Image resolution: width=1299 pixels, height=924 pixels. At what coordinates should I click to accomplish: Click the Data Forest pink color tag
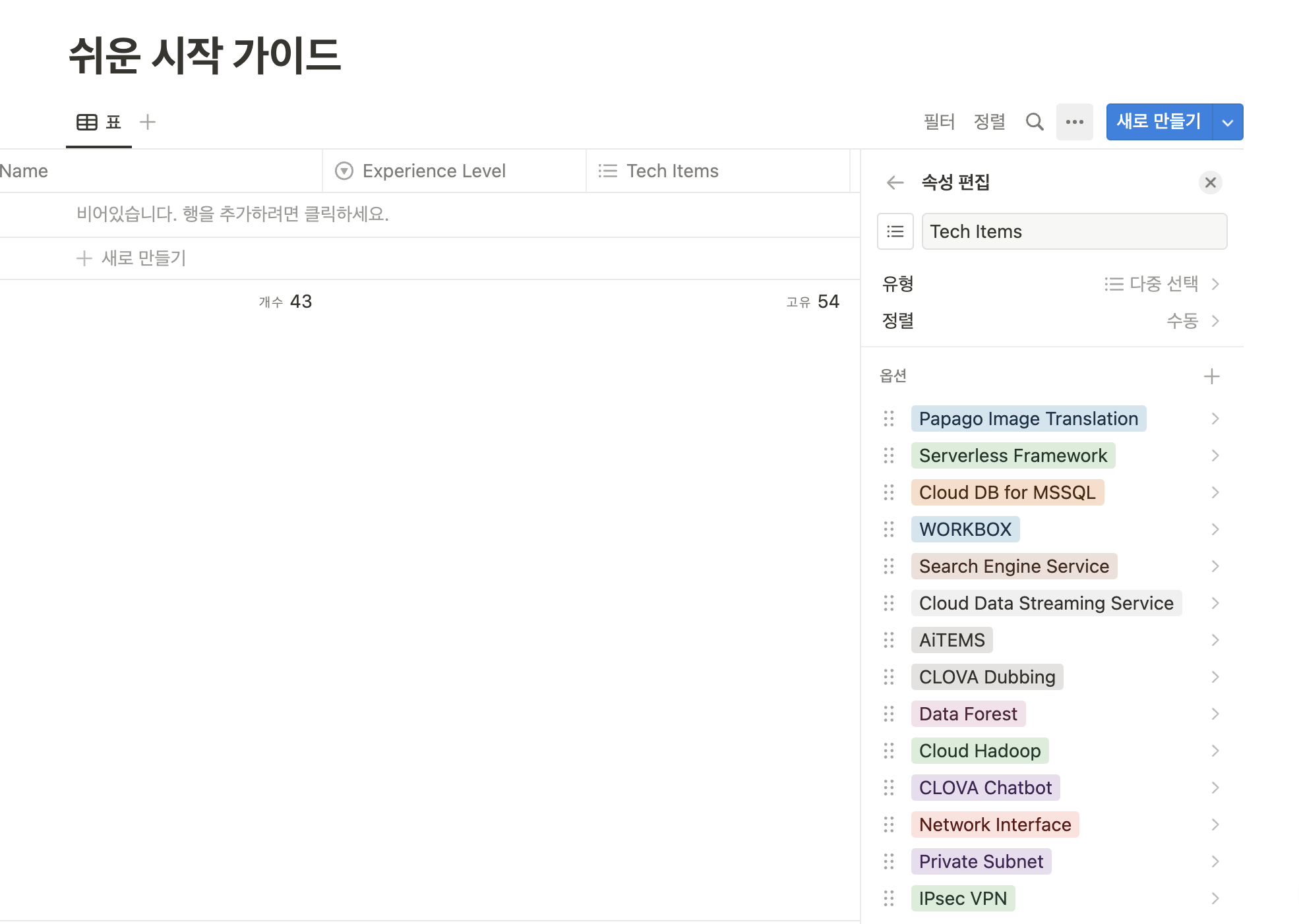pos(967,714)
